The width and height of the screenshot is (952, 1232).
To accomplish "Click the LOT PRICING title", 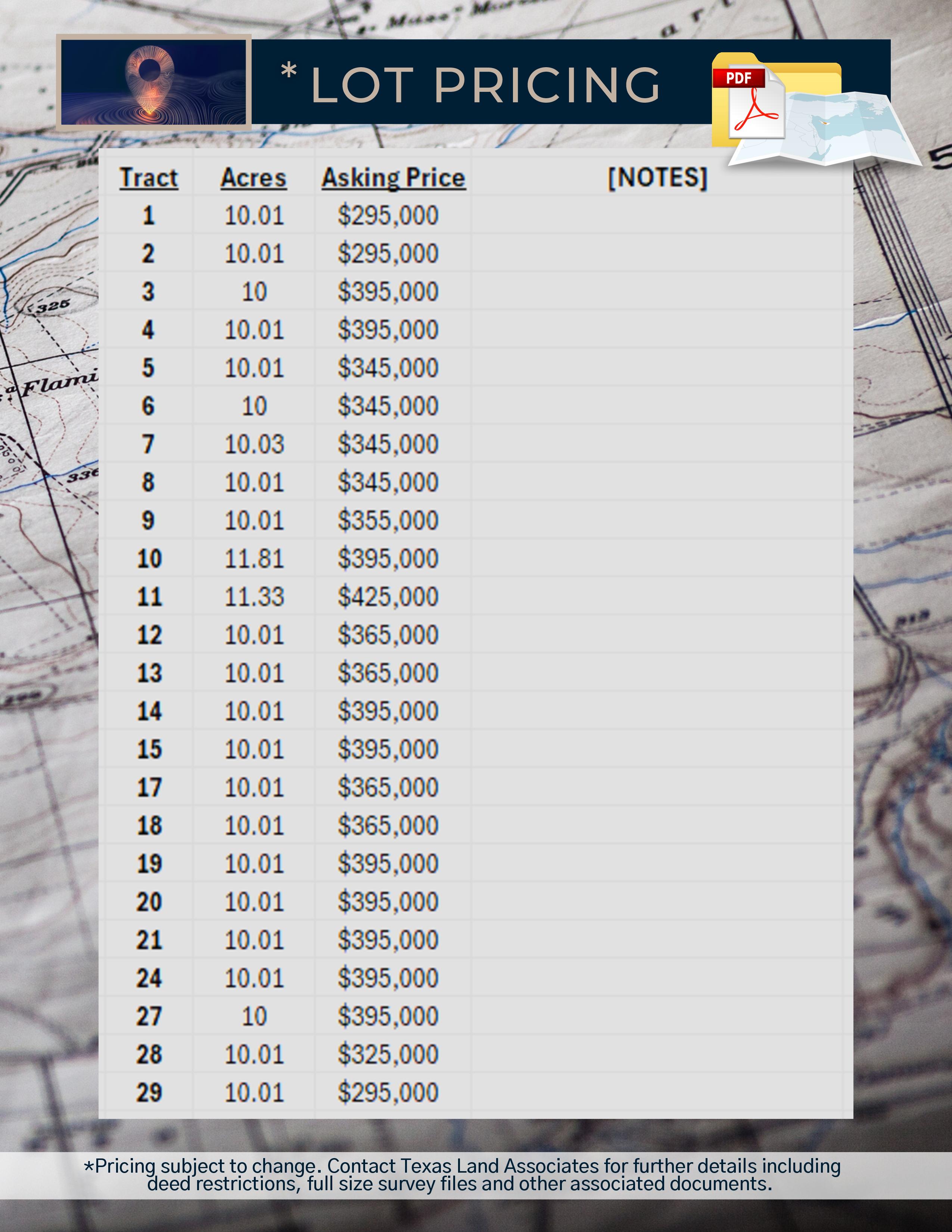I will (485, 85).
